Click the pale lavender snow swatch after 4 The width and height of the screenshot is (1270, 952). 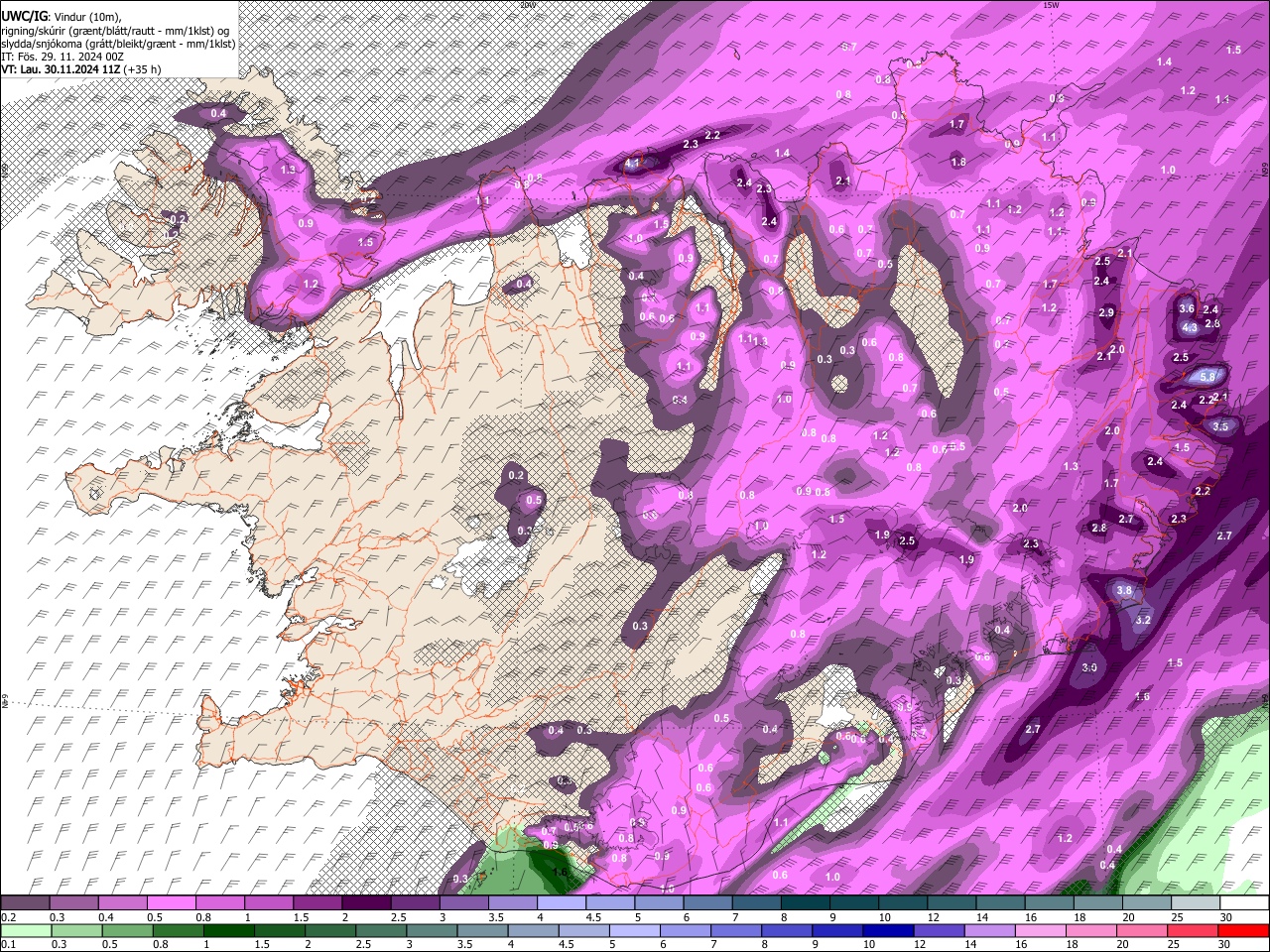pyautogui.click(x=562, y=902)
